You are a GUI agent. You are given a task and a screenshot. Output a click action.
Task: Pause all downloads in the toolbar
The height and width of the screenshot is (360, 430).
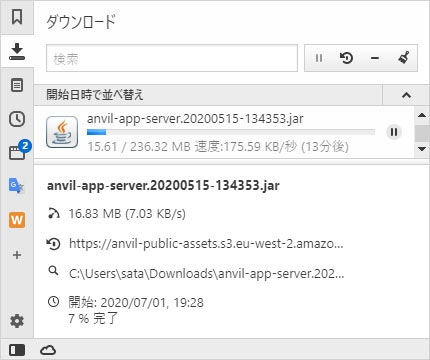[319, 58]
